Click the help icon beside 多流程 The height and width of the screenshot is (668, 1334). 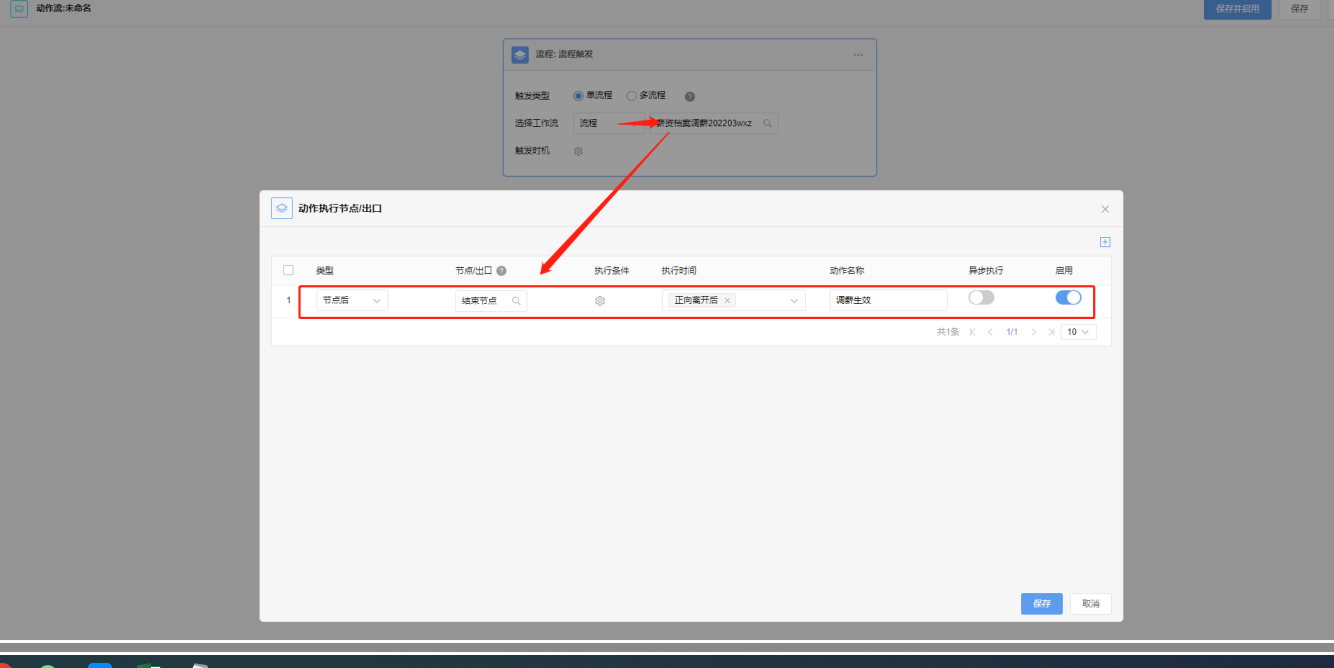coord(690,96)
